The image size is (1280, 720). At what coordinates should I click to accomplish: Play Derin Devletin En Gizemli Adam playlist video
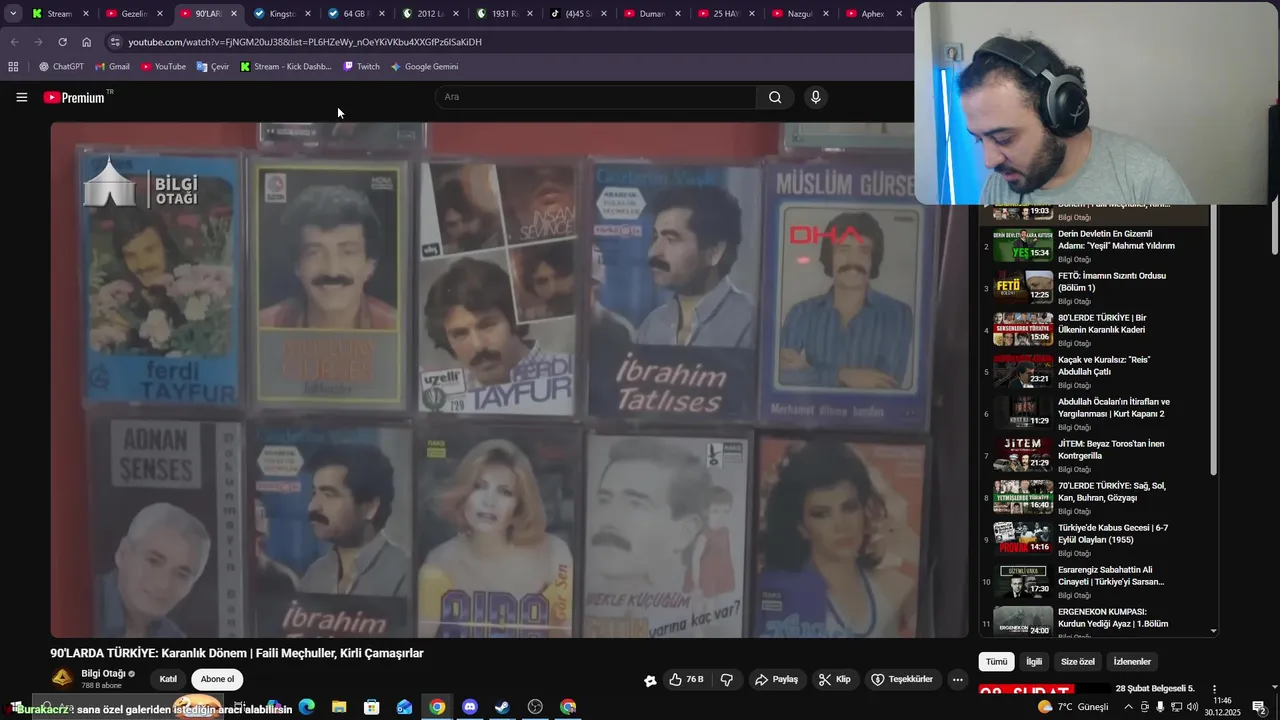click(1096, 245)
